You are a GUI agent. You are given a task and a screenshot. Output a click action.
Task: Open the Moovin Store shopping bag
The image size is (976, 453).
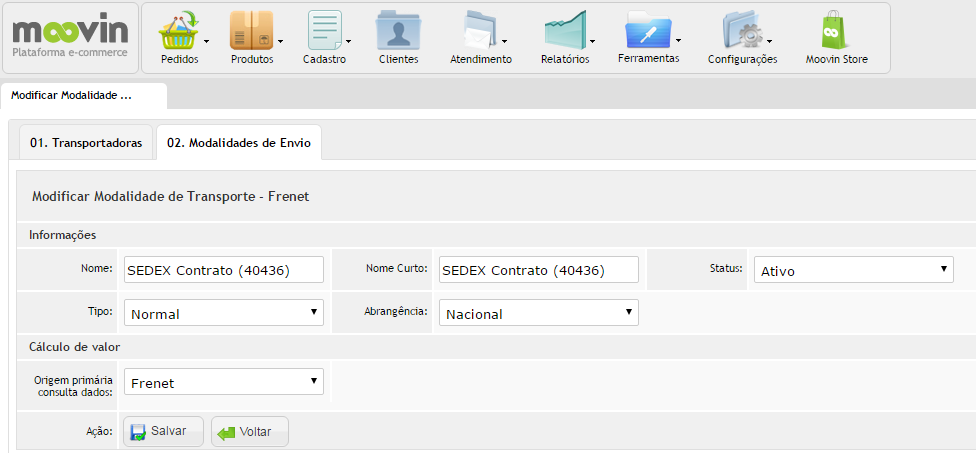[836, 31]
